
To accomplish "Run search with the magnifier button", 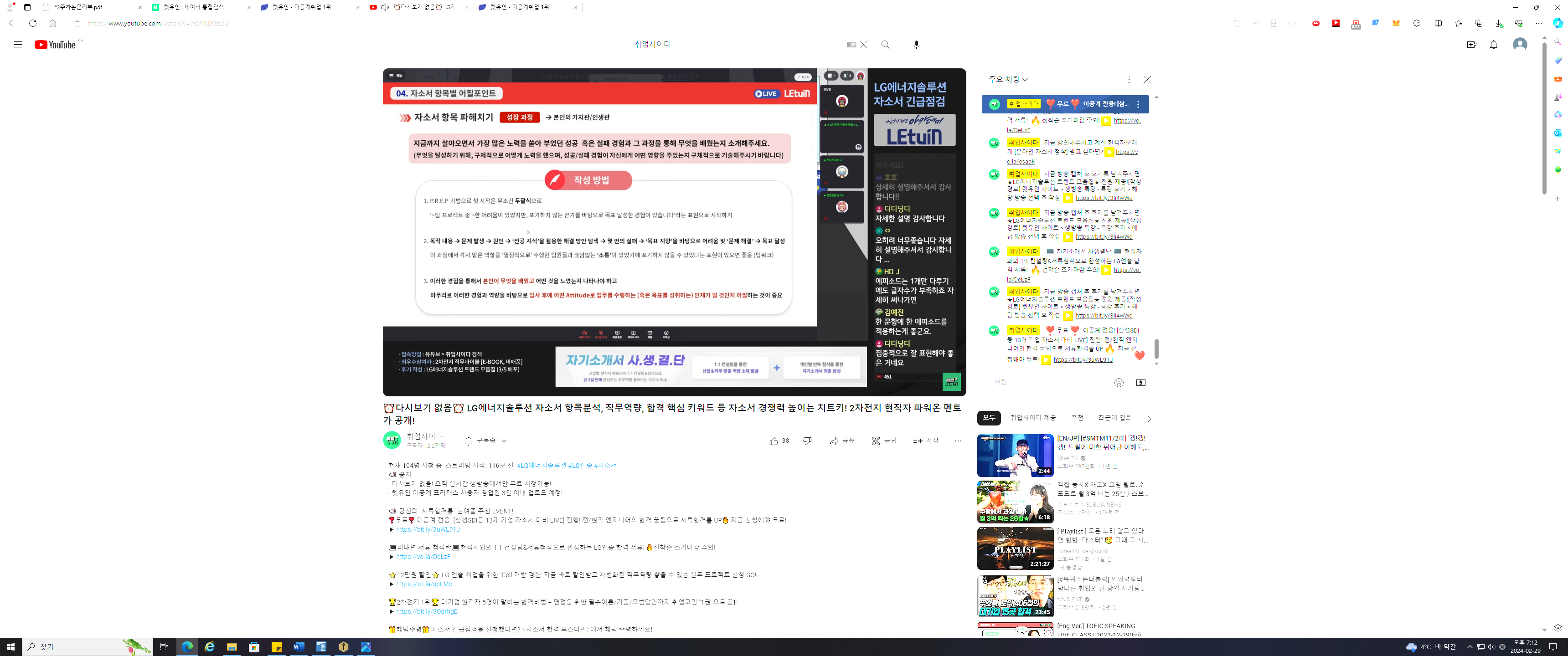I will tap(886, 45).
